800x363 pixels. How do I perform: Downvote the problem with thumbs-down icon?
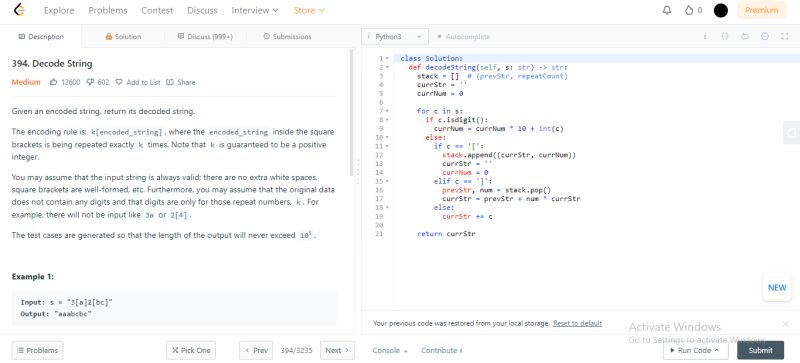click(90, 82)
